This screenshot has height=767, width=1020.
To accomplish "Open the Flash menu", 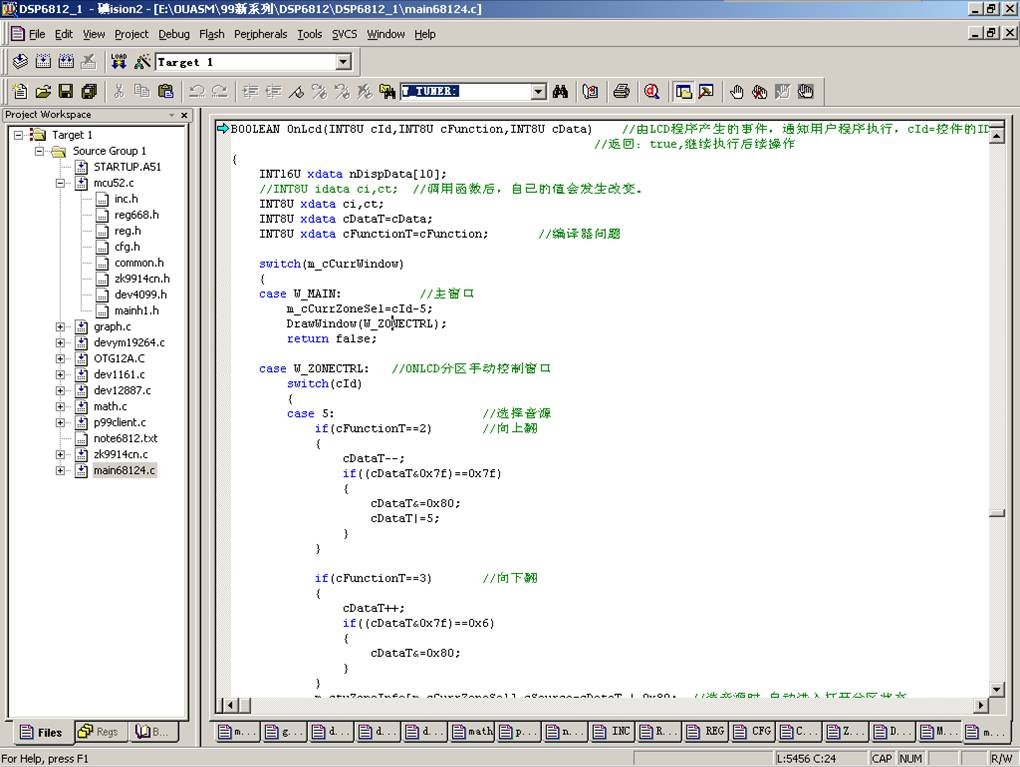I will [x=212, y=34].
